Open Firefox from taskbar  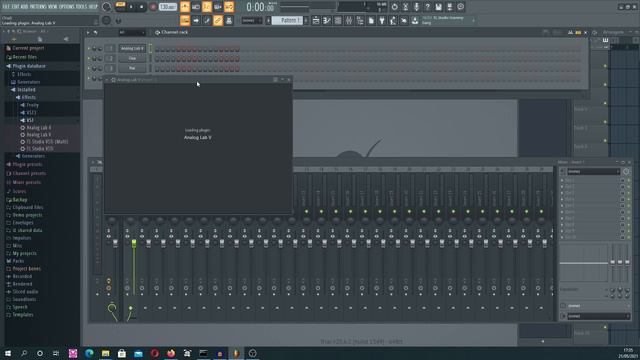pos(171,353)
